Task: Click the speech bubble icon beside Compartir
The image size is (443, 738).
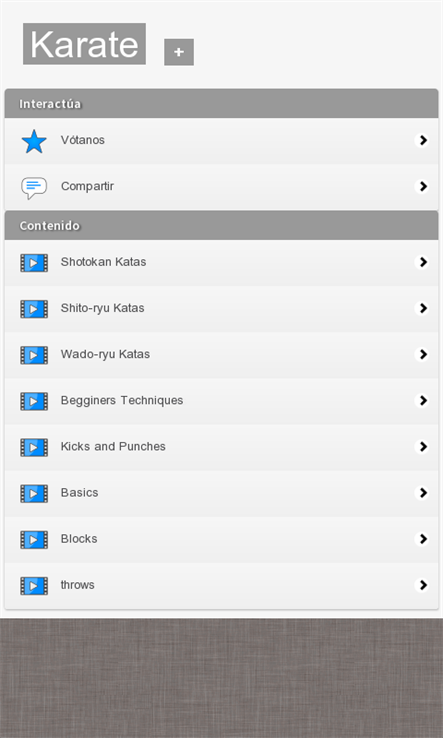Action: pyautogui.click(x=34, y=187)
